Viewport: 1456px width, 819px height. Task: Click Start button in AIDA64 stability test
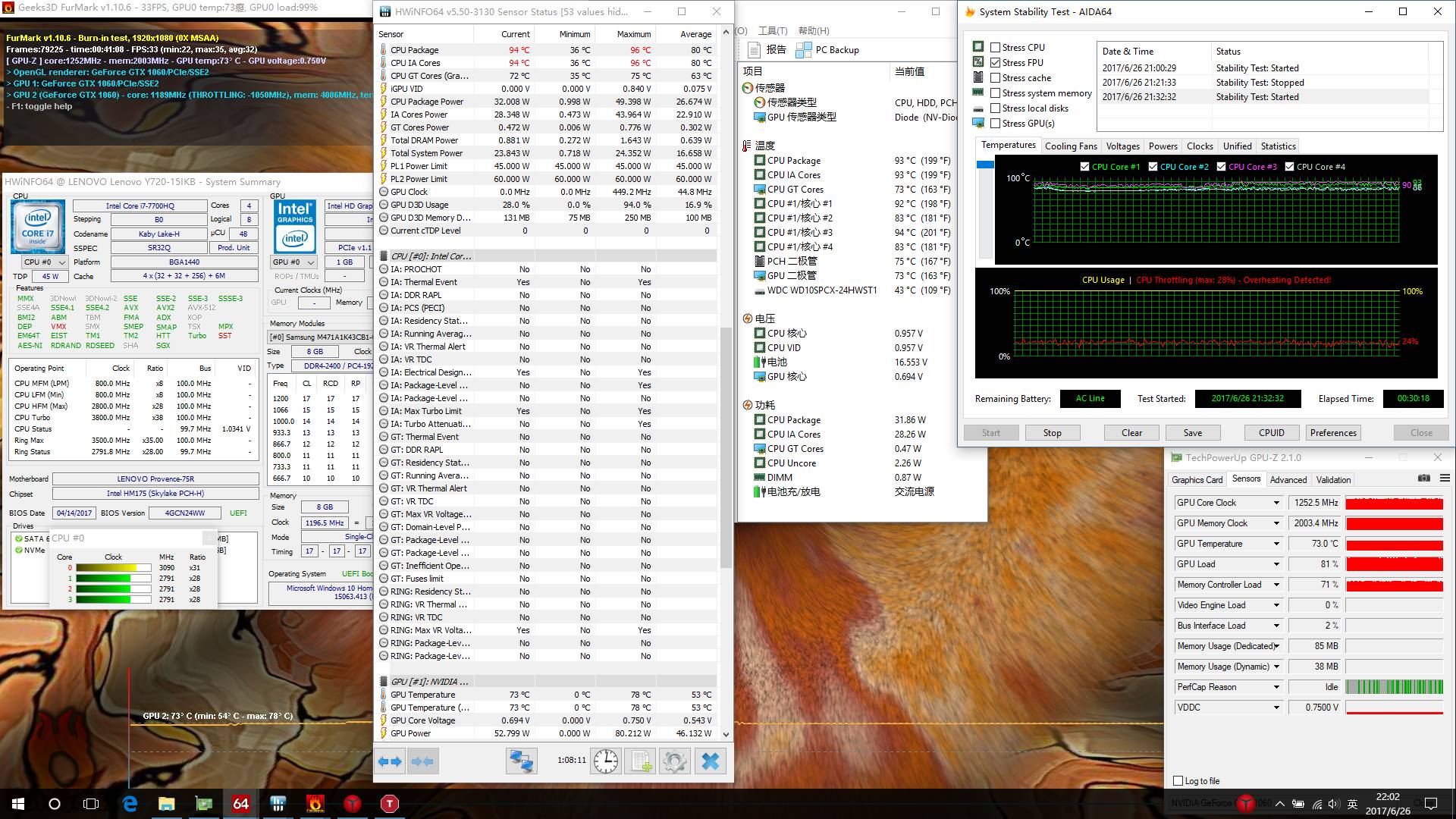point(990,432)
